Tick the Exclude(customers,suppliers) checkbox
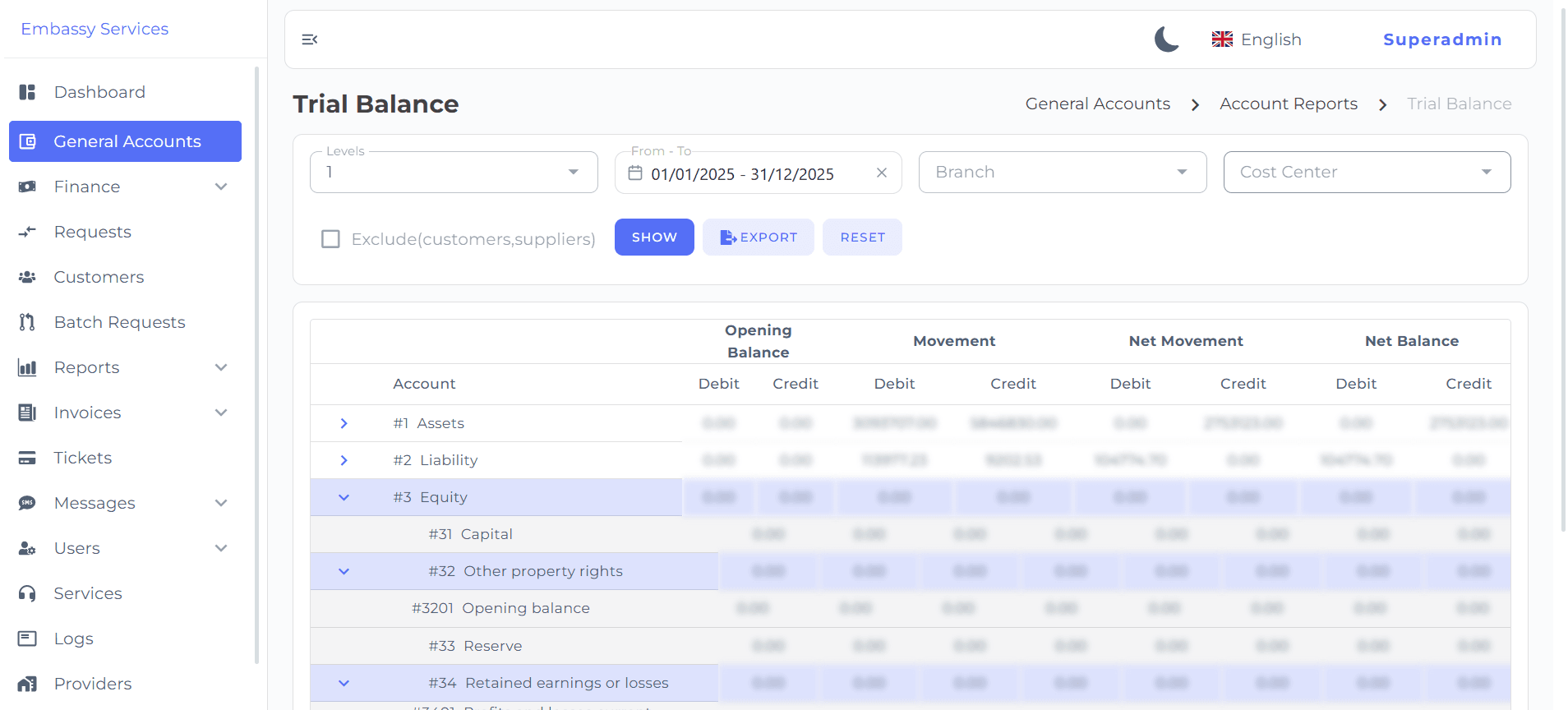 point(330,239)
